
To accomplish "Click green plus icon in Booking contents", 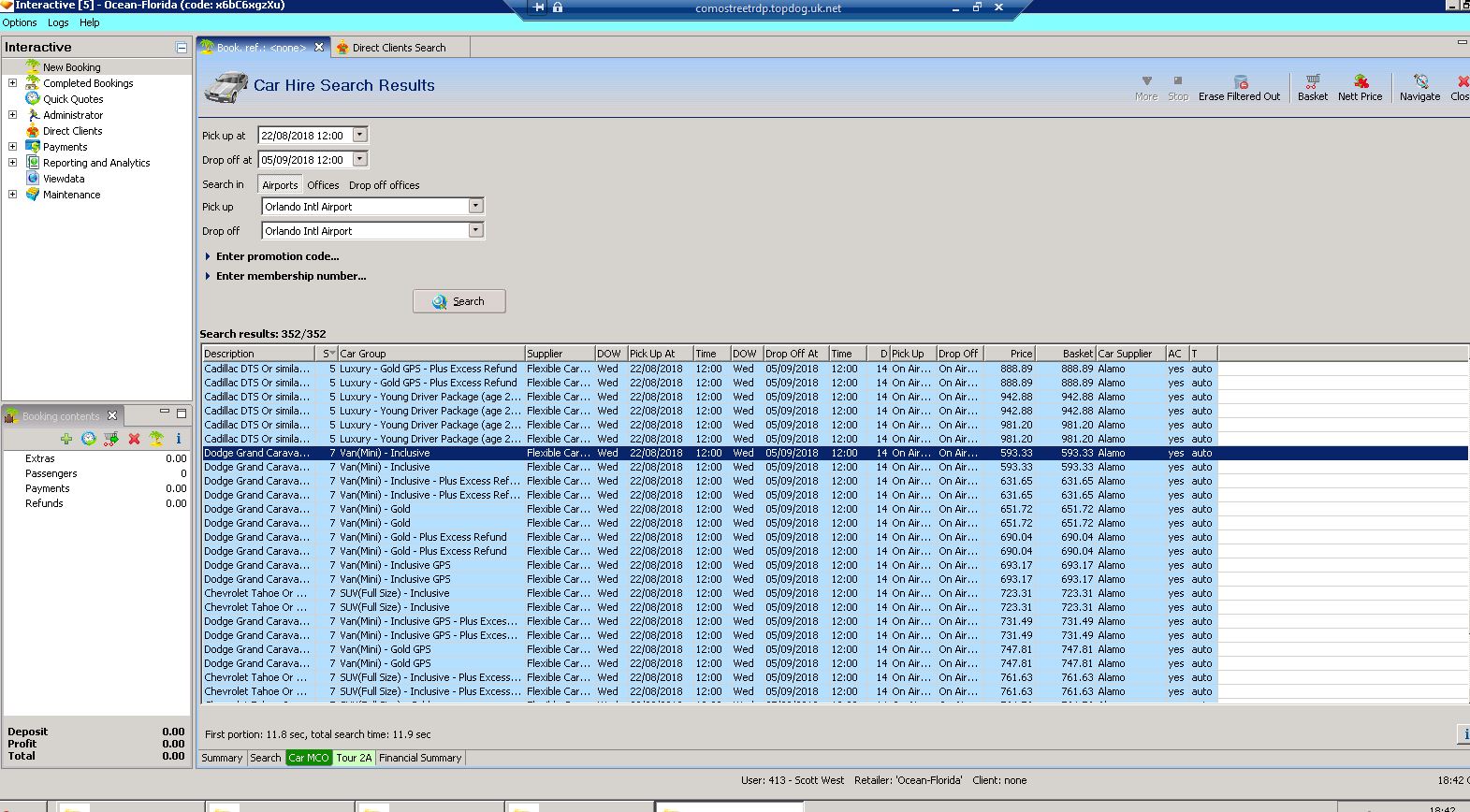I will click(66, 439).
